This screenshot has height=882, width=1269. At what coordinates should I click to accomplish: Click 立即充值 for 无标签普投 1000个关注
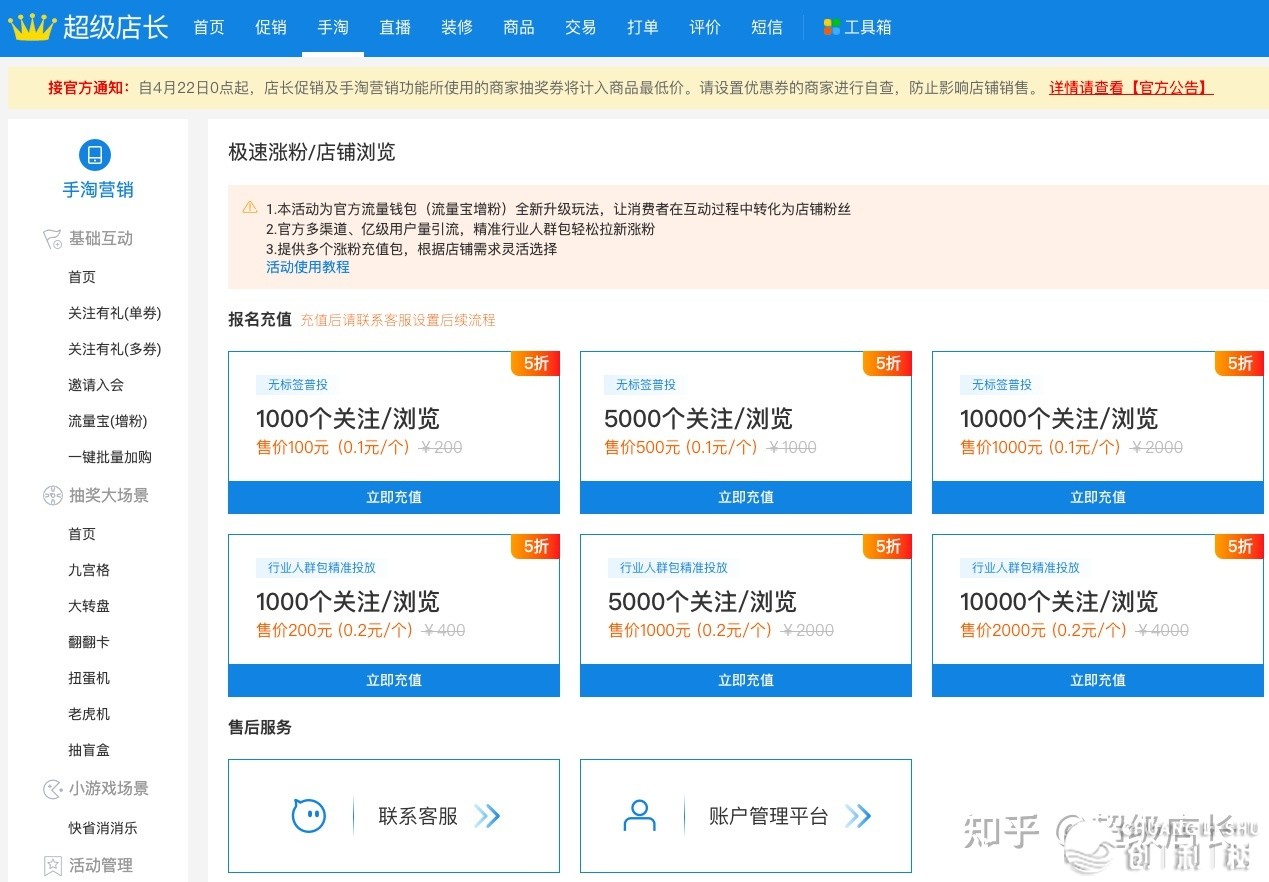point(394,497)
